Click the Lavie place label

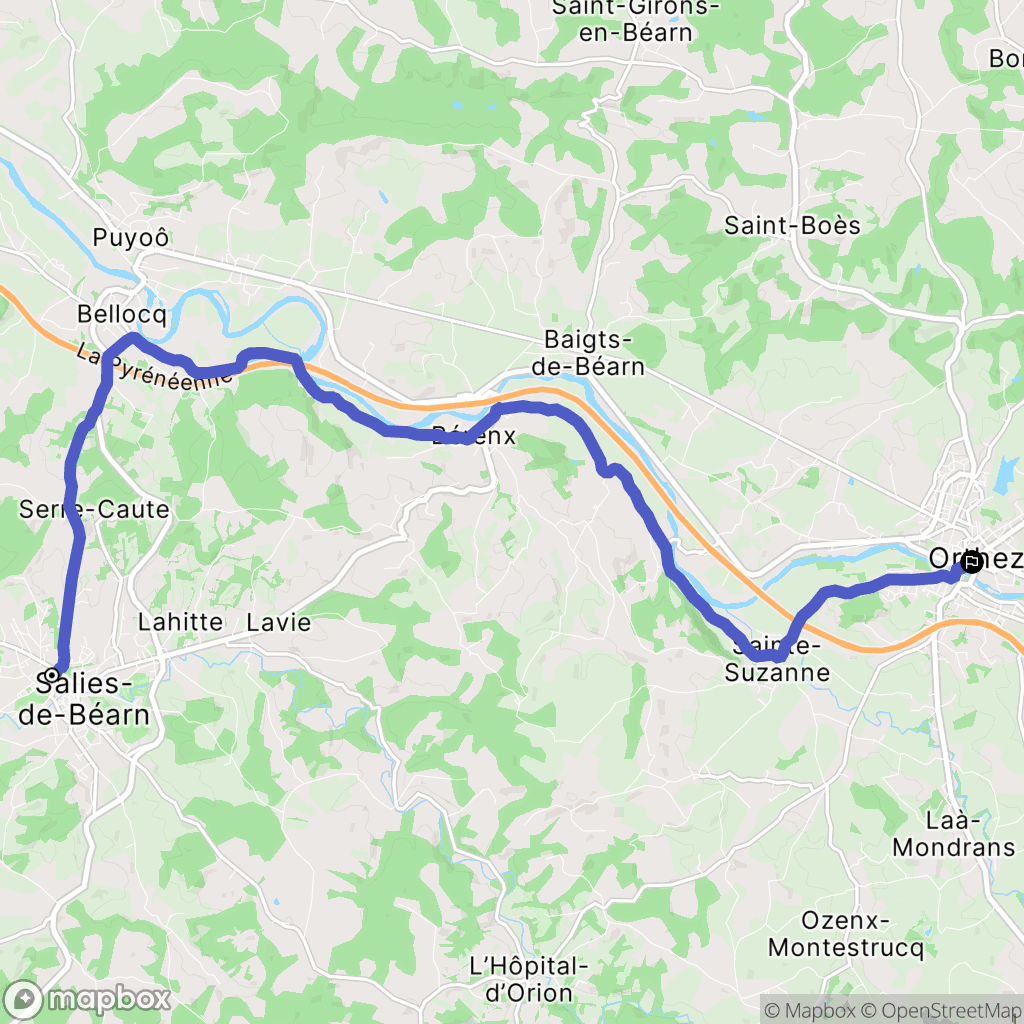[x=279, y=622]
